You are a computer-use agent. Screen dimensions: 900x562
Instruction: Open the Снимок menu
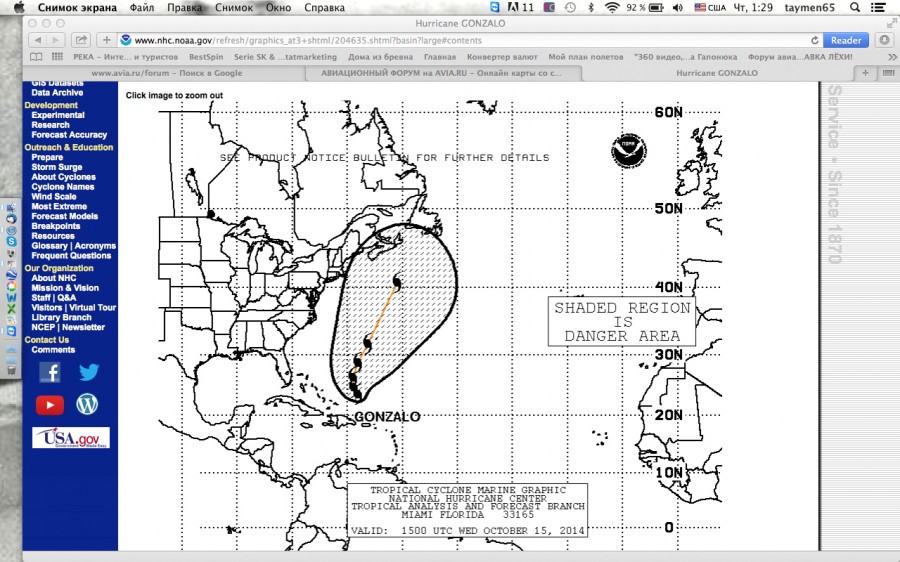coord(234,7)
